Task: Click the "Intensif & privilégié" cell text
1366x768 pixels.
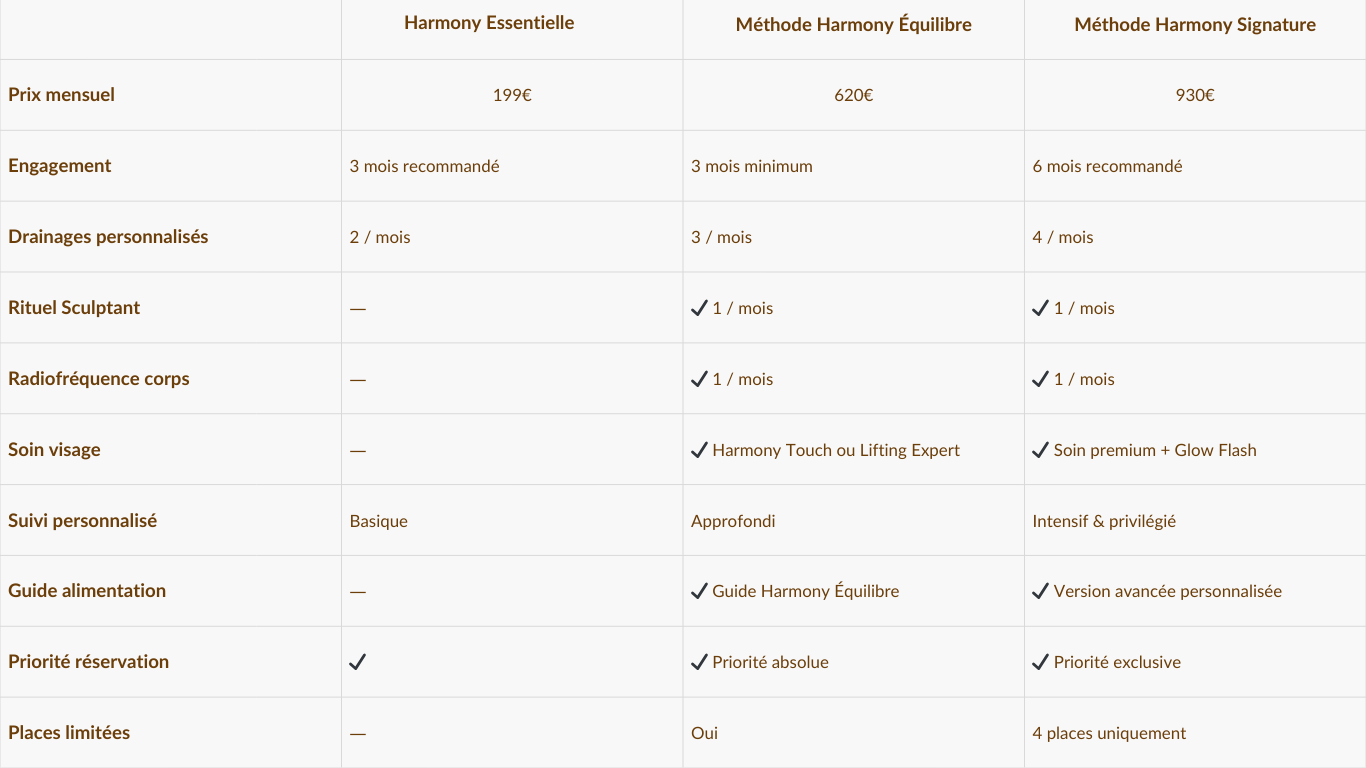Action: pyautogui.click(x=1104, y=521)
